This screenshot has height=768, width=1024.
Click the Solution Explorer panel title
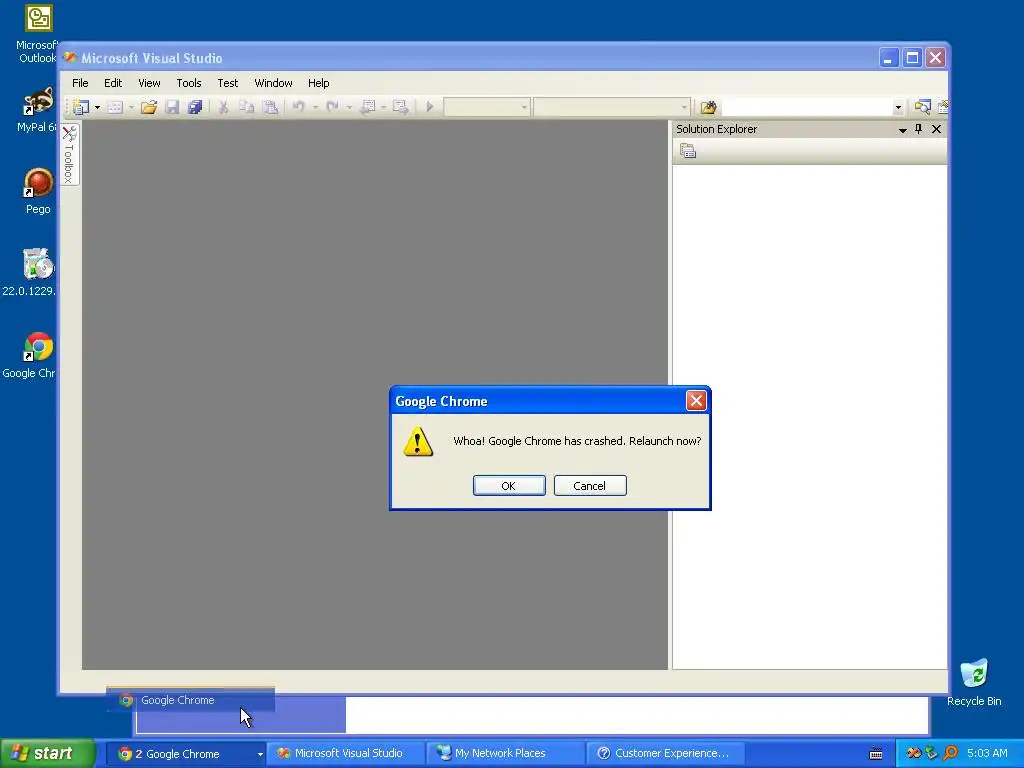click(716, 129)
